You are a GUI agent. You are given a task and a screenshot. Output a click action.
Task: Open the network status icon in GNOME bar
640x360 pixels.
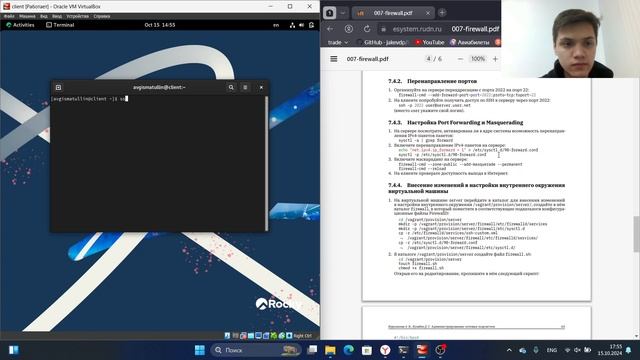click(x=292, y=25)
